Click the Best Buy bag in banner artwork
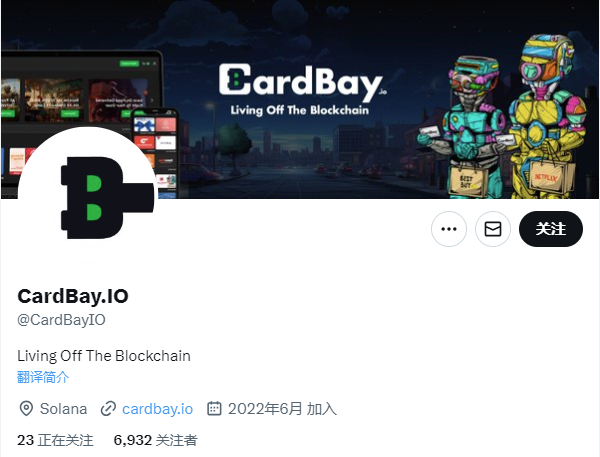This screenshot has height=457, width=600. pos(468,181)
